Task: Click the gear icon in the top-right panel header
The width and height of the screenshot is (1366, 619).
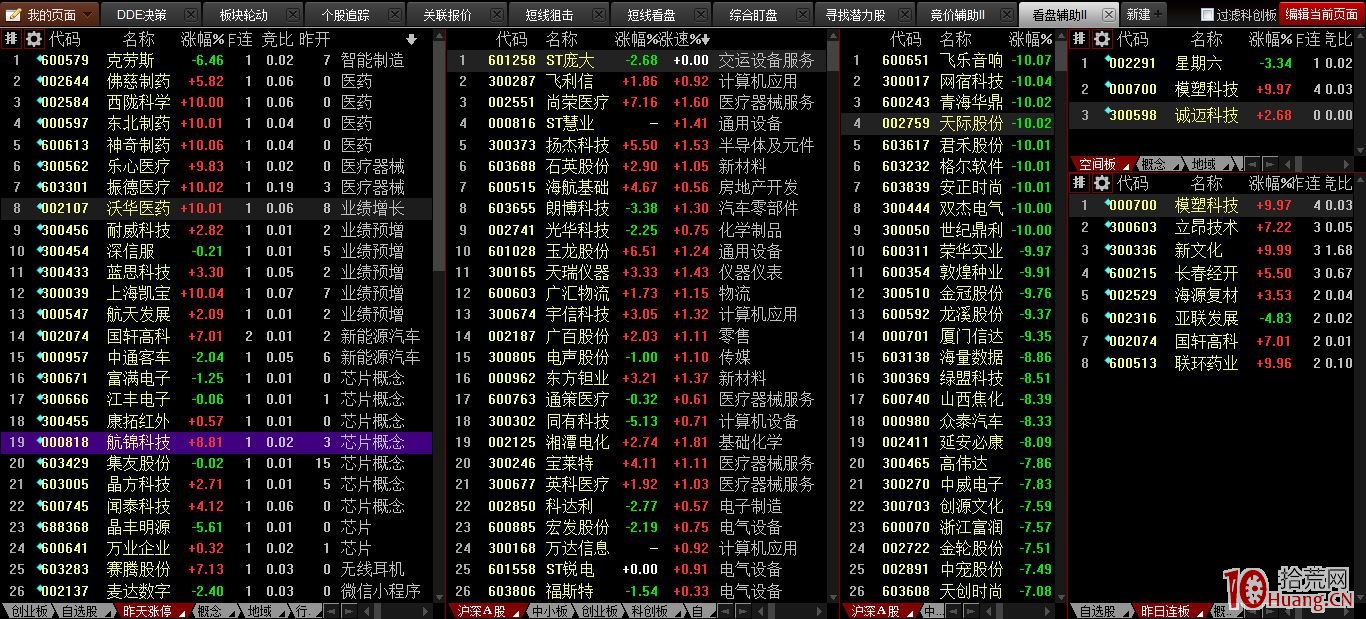Action: pyautogui.click(x=1101, y=39)
